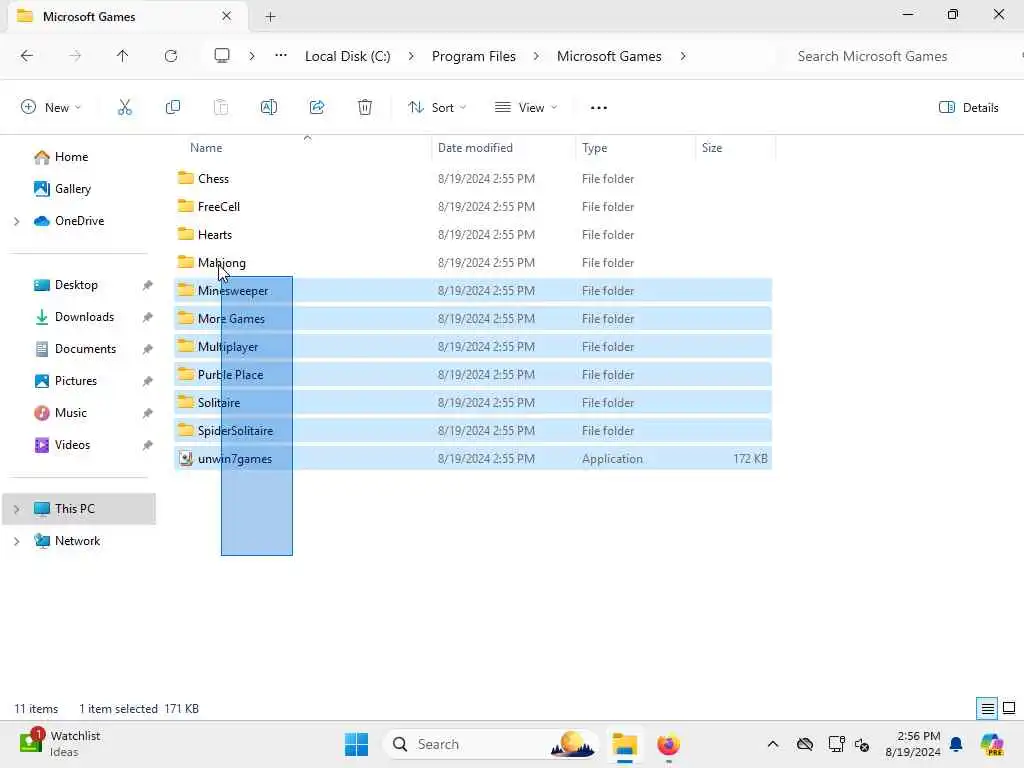Open a new tab with plus button
This screenshot has width=1024, height=768.
270,17
